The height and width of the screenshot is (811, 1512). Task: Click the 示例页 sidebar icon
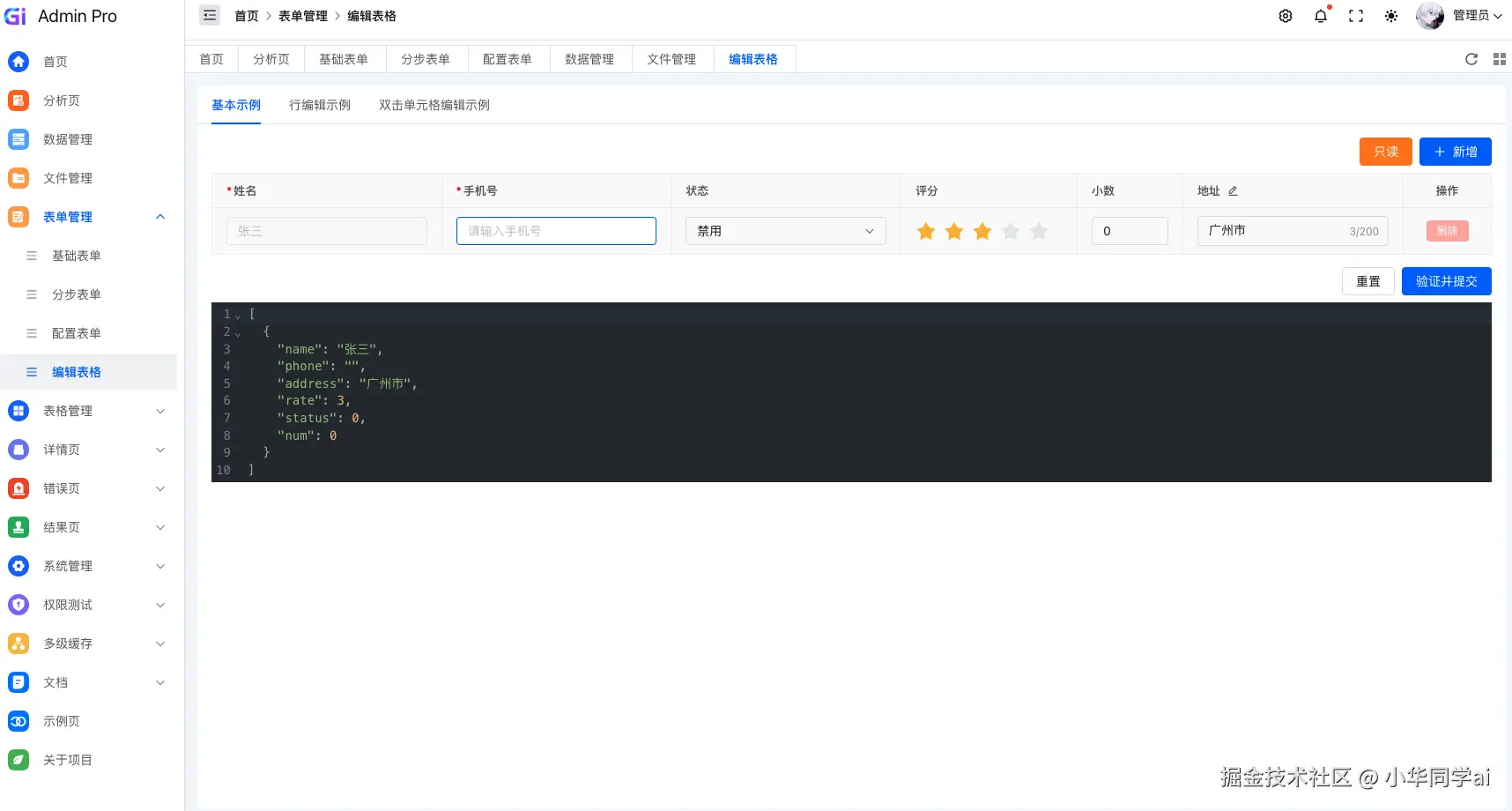point(19,721)
